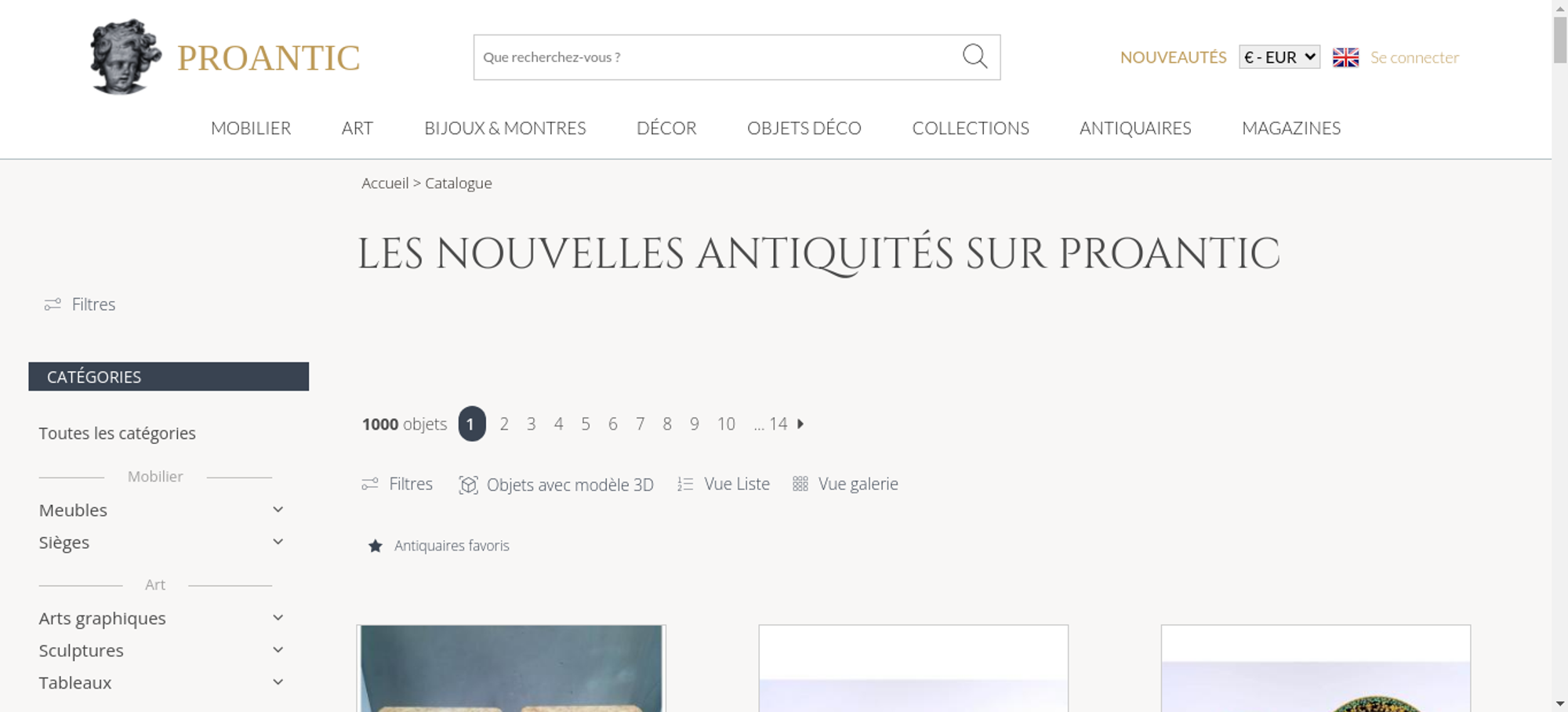The width and height of the screenshot is (1568, 712).
Task: Open the MOBILIER menu
Action: coord(251,128)
